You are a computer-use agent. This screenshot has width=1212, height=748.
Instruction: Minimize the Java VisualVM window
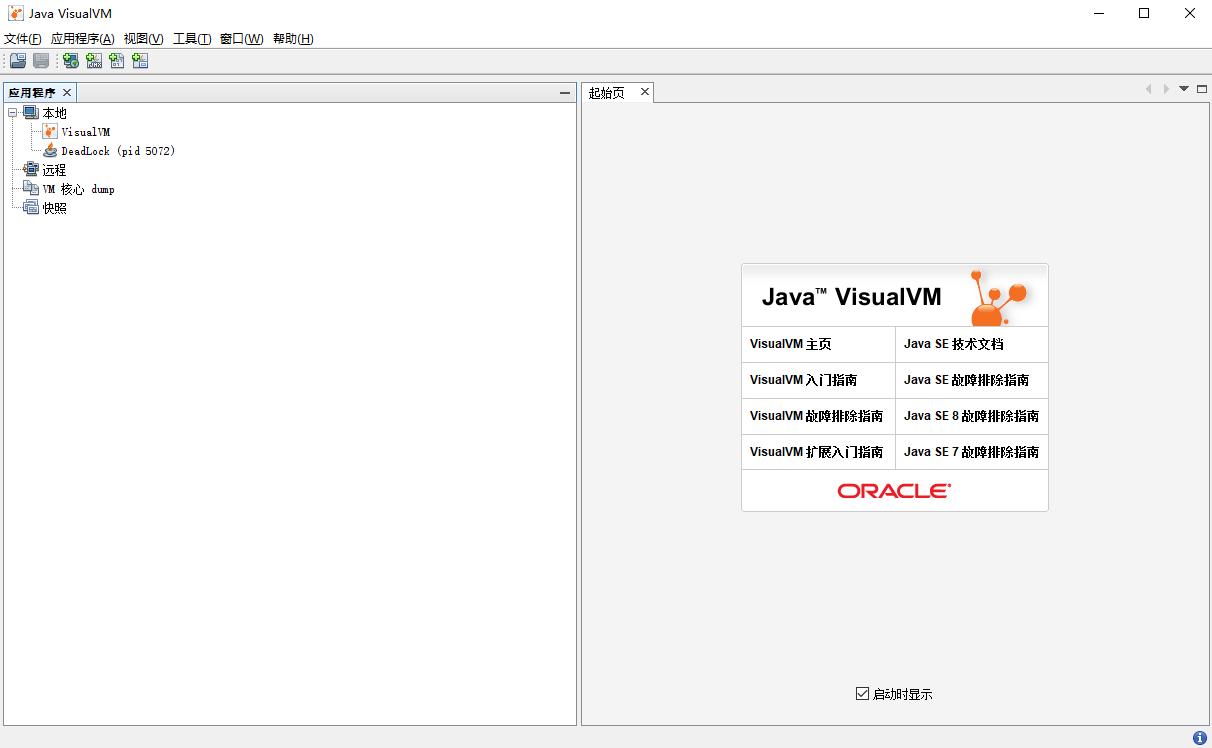1098,13
